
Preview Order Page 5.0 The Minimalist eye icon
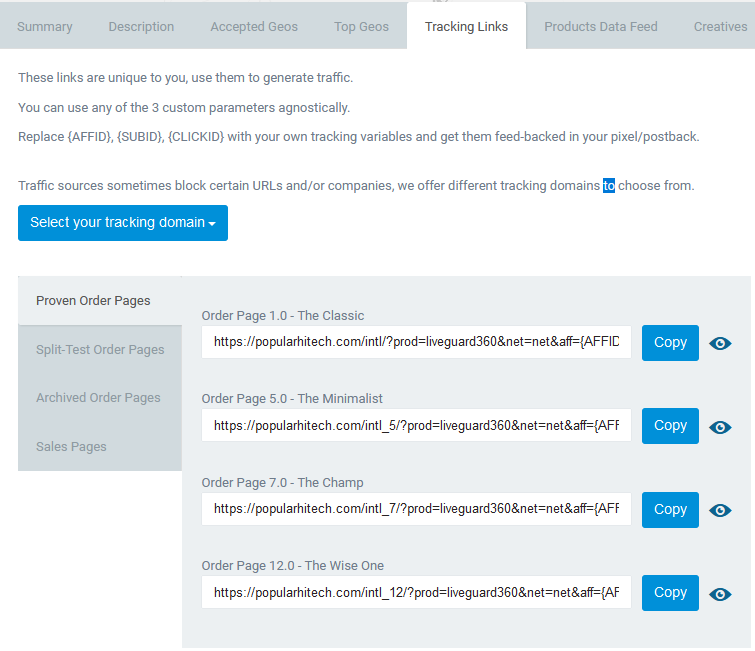[720, 427]
